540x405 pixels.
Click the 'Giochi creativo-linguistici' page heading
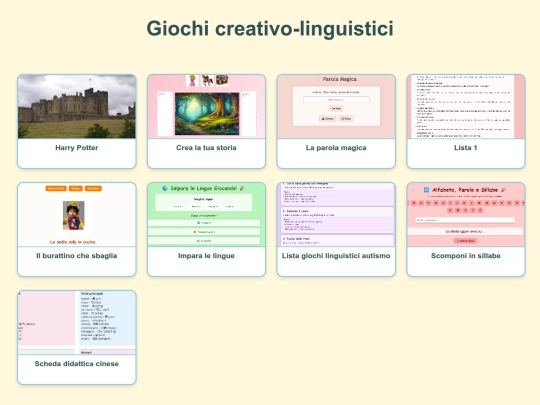(270, 29)
